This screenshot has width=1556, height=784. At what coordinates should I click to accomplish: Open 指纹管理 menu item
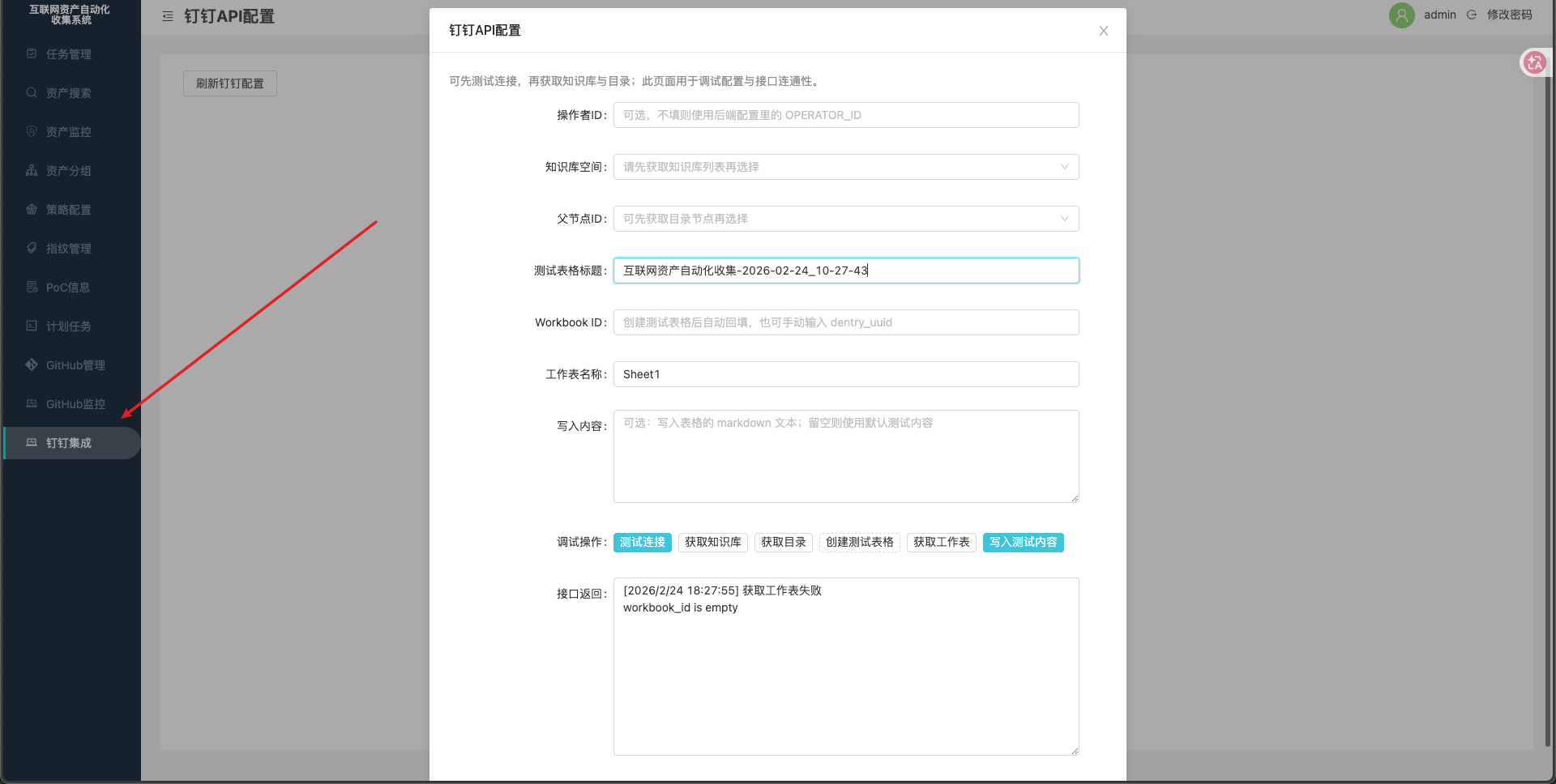pos(71,249)
